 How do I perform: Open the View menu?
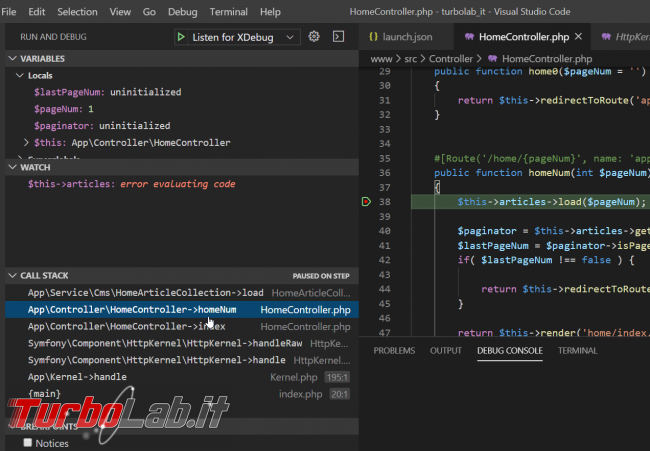(120, 12)
